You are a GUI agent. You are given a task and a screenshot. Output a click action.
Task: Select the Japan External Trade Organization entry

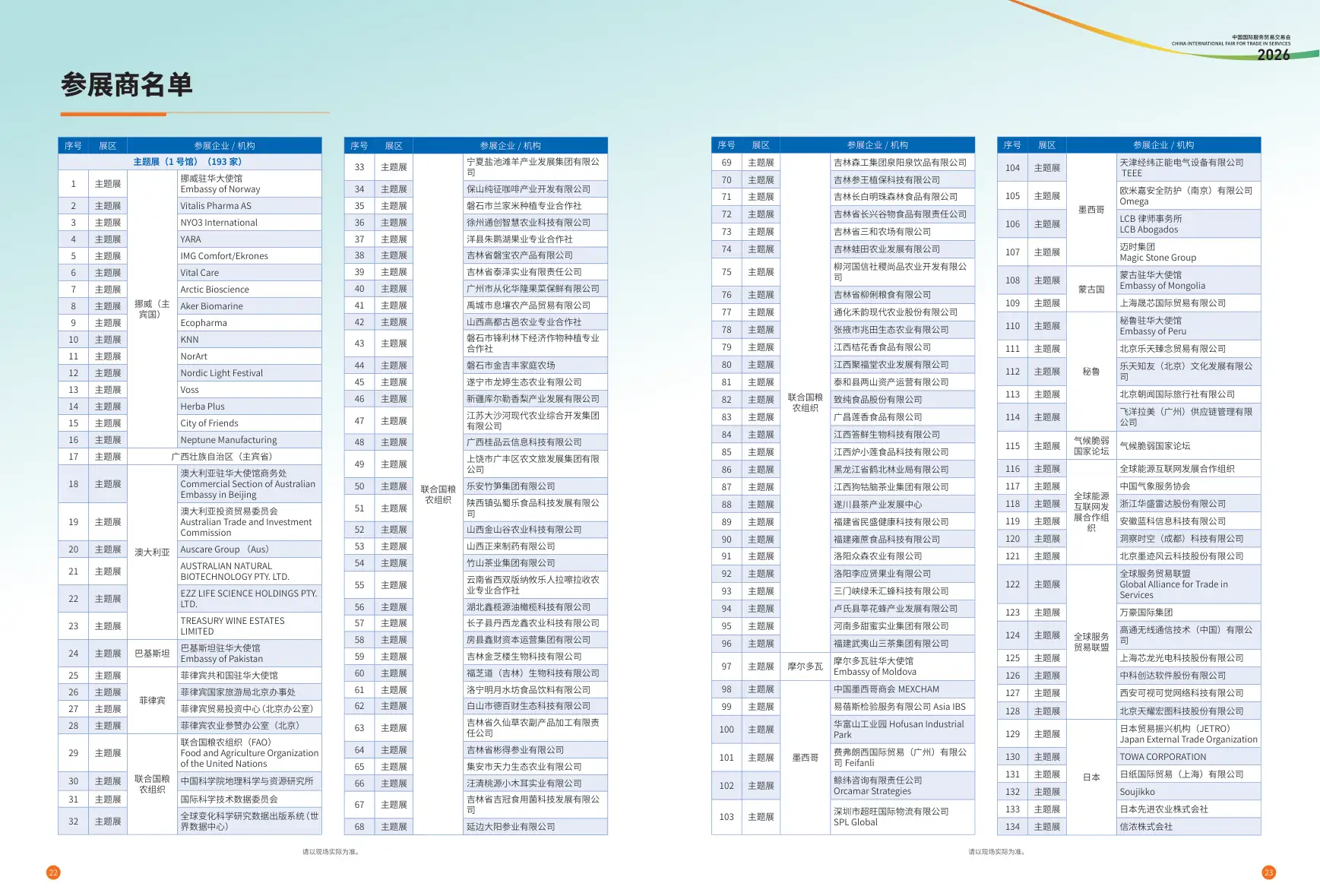(x=1189, y=734)
